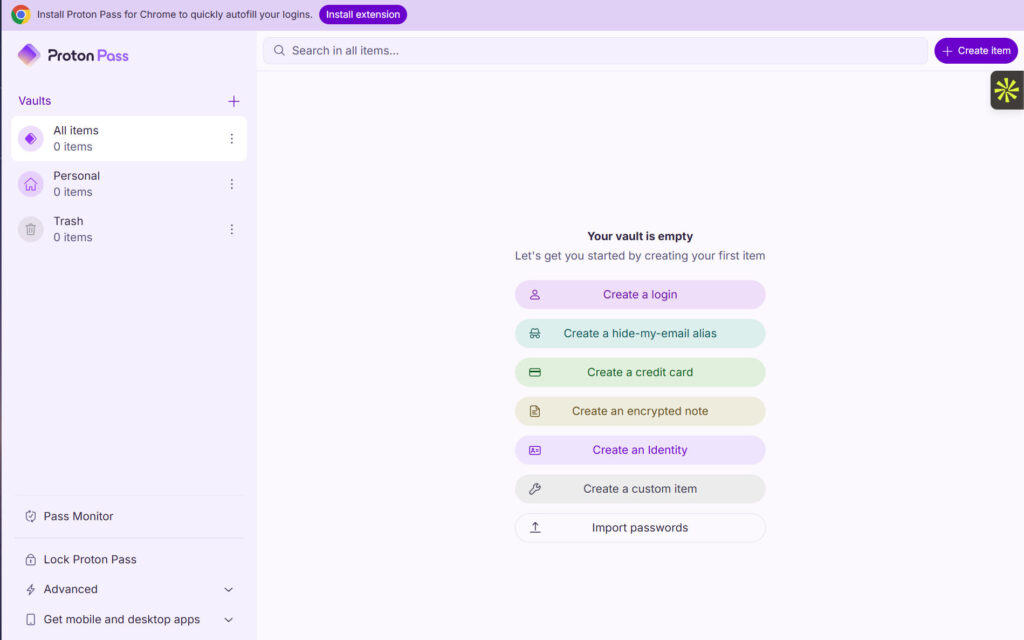1024x640 pixels.
Task: Expand Get mobile and desktop apps chevron
Action: pos(229,620)
